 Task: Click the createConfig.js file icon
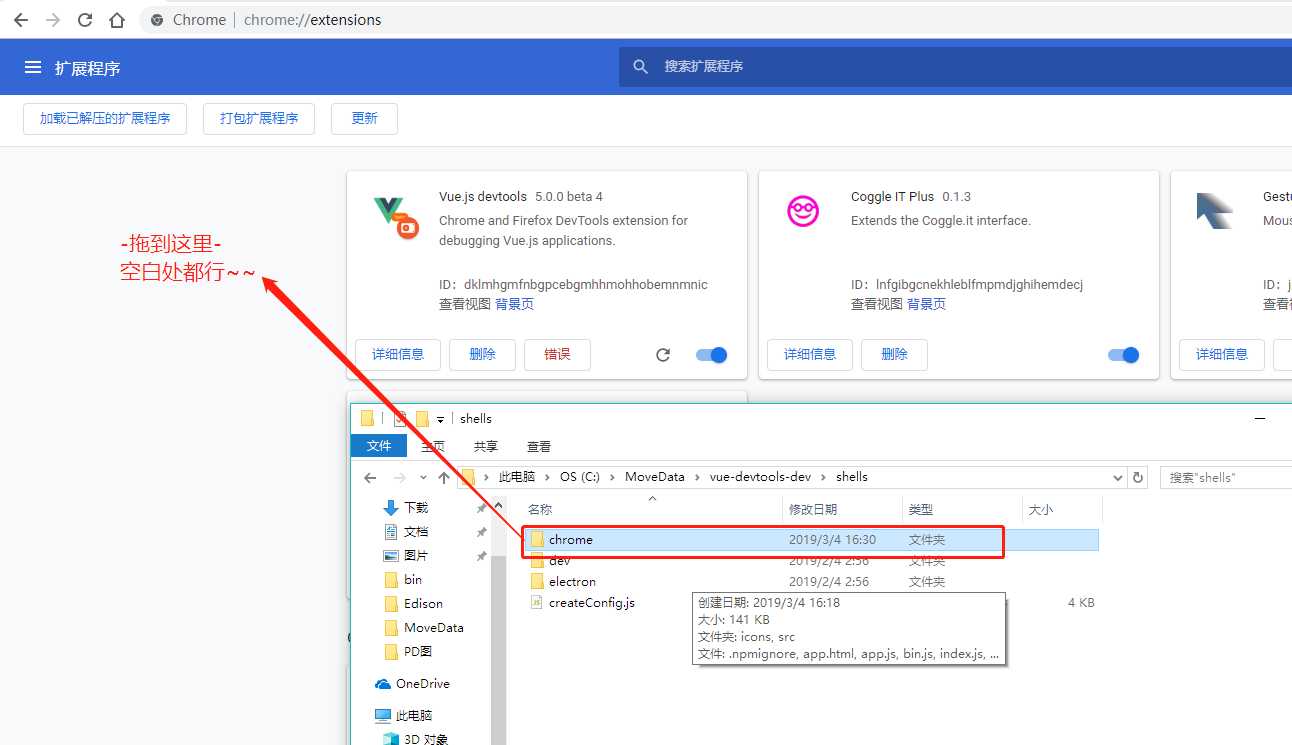(x=537, y=603)
